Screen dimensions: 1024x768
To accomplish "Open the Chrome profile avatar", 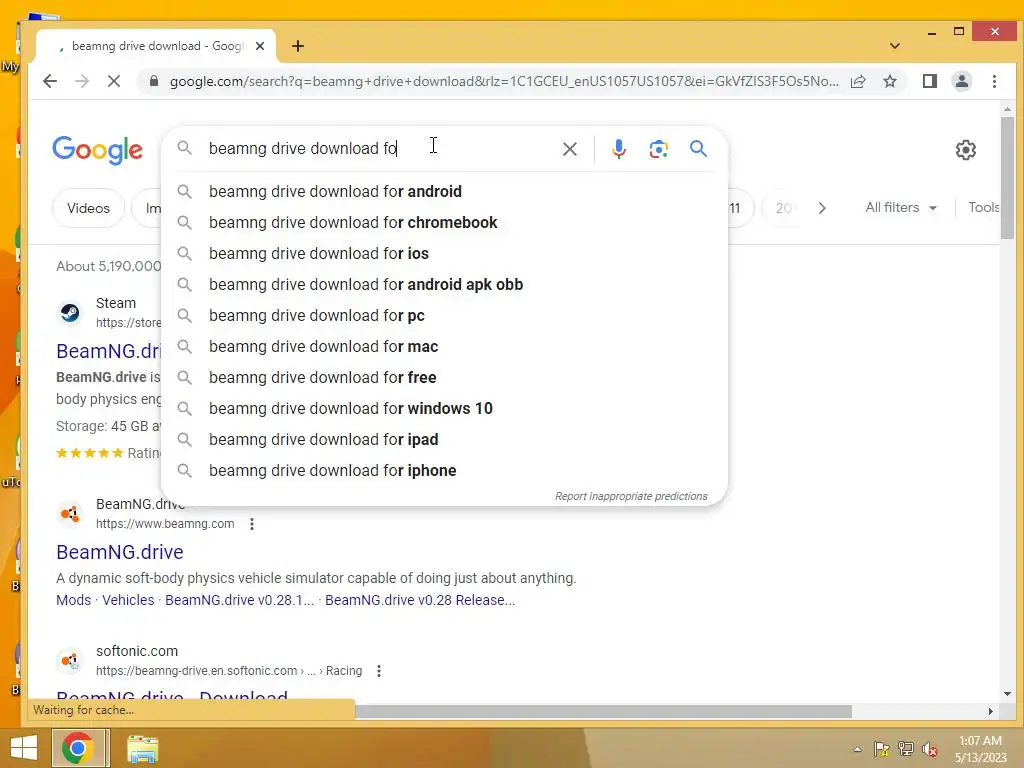I will (x=961, y=81).
